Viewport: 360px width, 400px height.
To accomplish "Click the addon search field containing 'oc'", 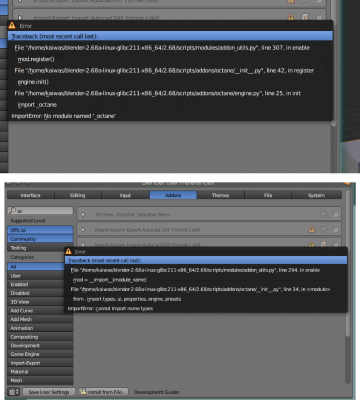I will tap(40, 211).
